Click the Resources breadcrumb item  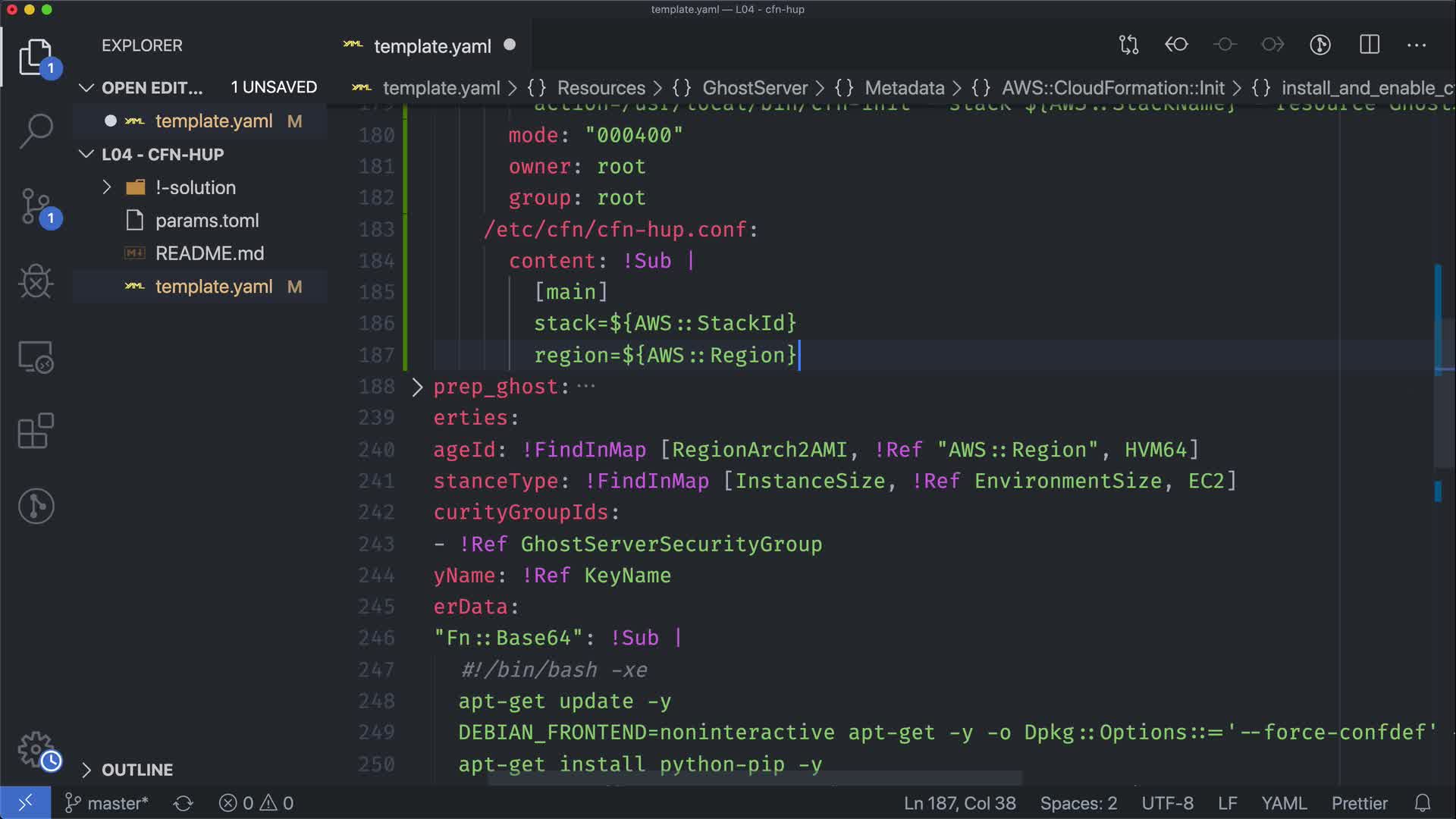click(x=601, y=88)
